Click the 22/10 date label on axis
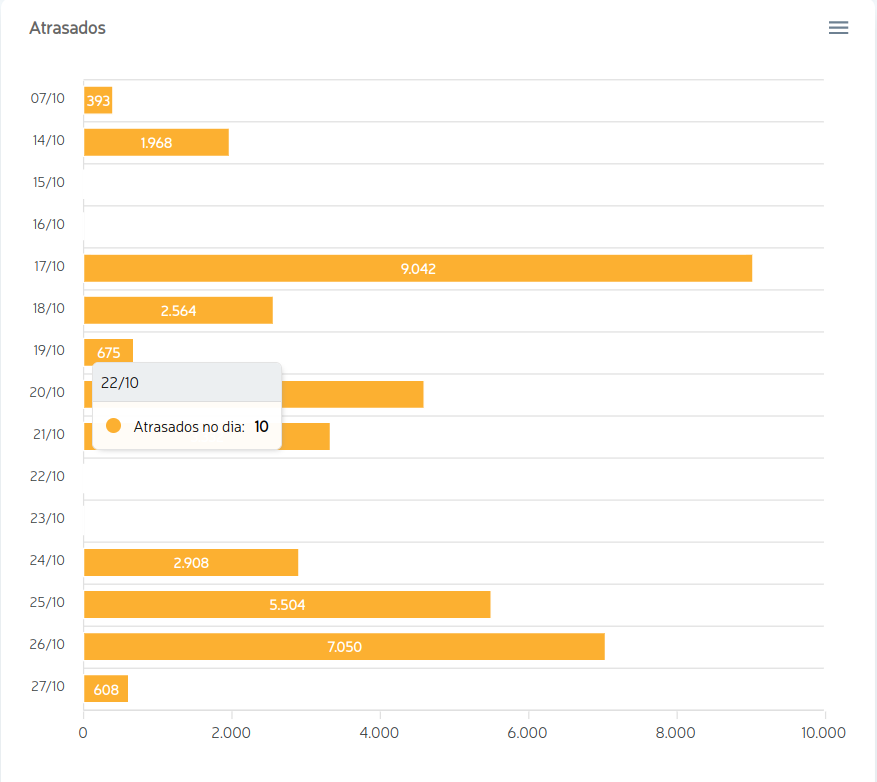877x782 pixels. (47, 476)
